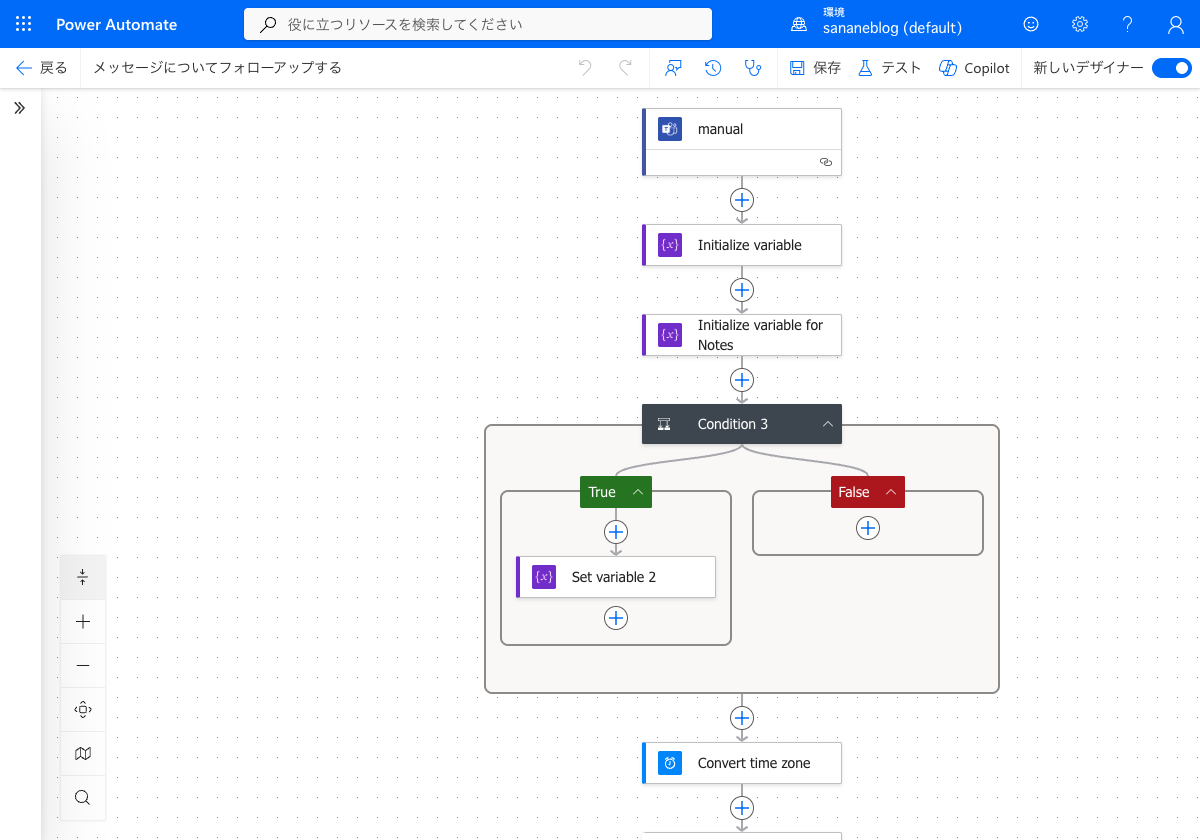This screenshot has width=1200, height=840.
Task: Open Initialize variable for Notes action
Action: [x=742, y=335]
